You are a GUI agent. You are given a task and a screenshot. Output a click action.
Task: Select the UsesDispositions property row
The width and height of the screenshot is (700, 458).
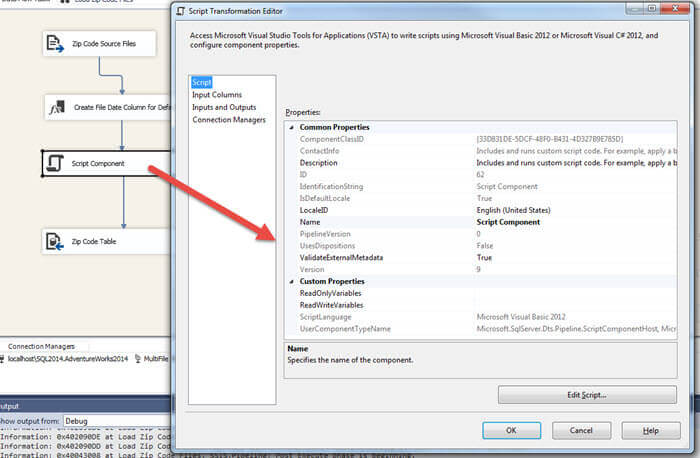481,246
